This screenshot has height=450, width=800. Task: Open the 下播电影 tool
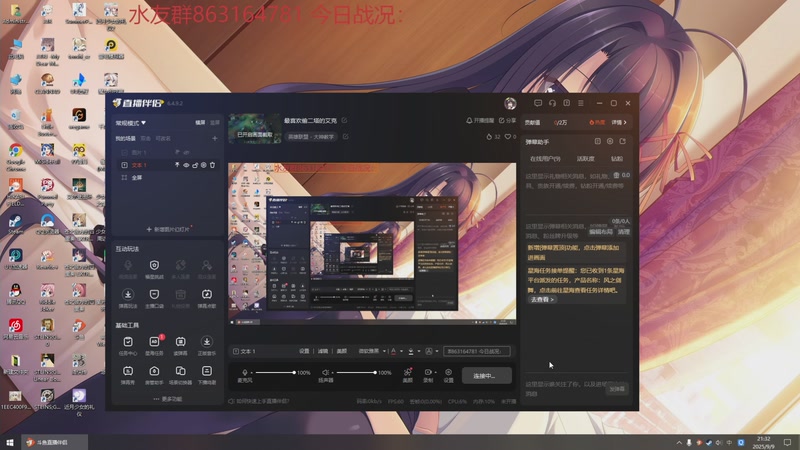coord(207,374)
